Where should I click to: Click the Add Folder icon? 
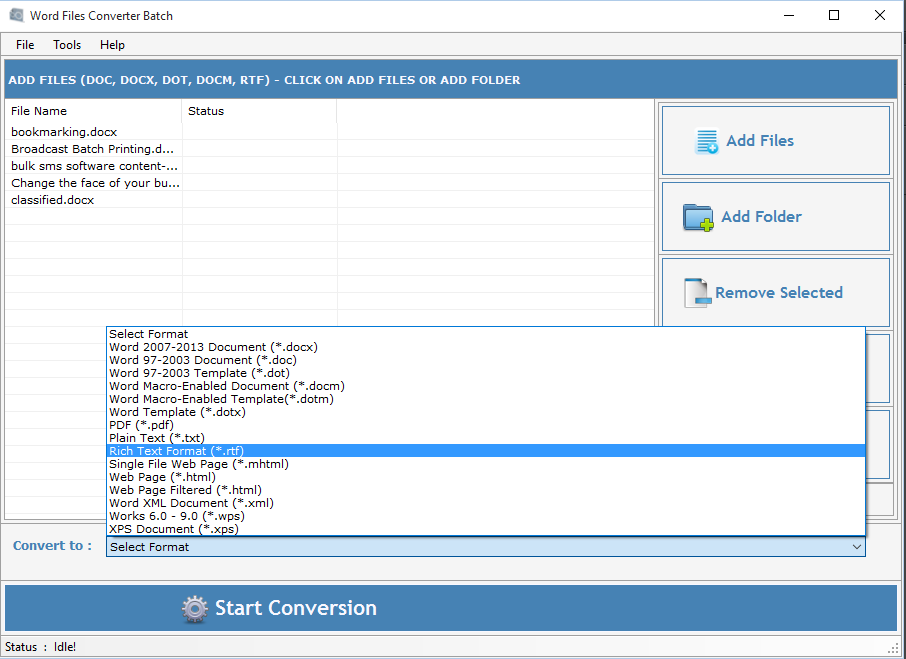(x=698, y=217)
